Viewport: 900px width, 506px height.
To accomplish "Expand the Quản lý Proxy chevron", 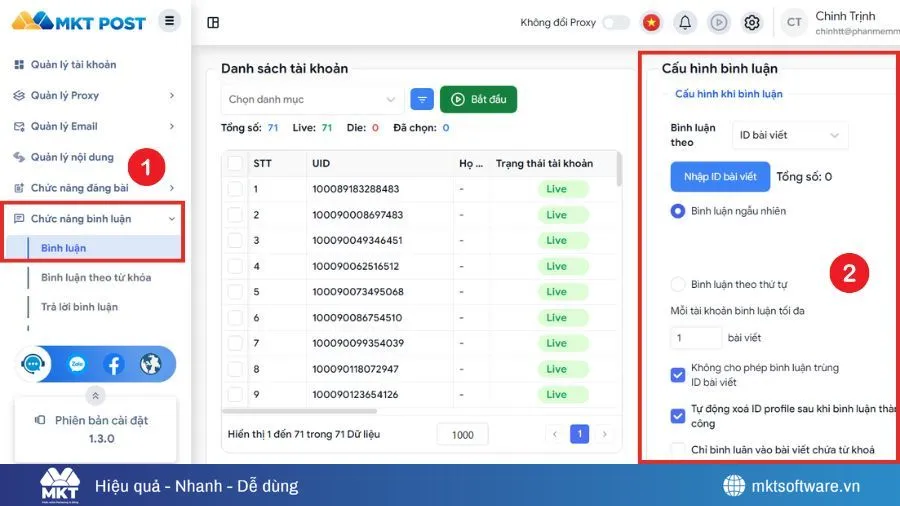I will pyautogui.click(x=172, y=95).
